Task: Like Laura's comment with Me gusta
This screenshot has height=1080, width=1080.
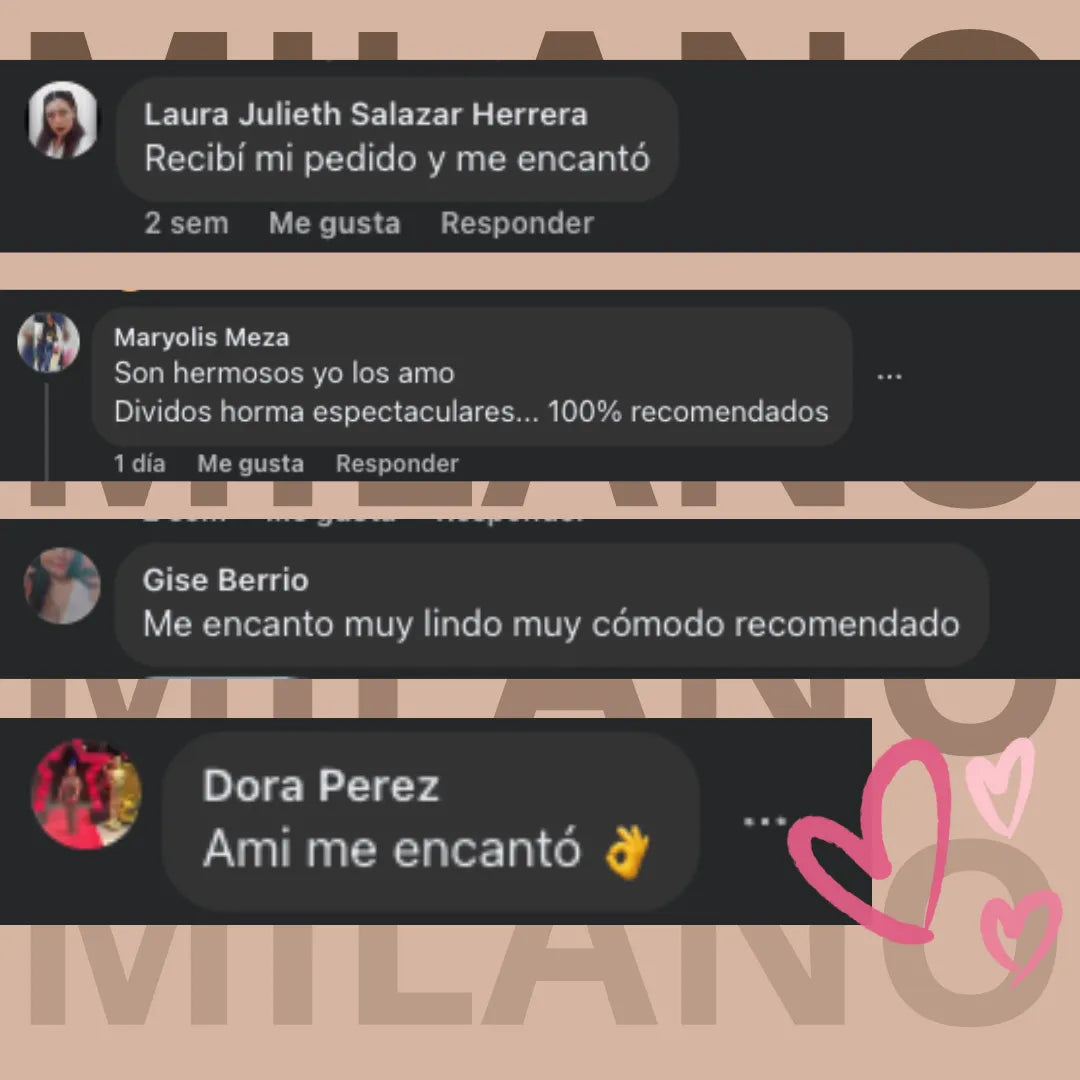Action: pyautogui.click(x=335, y=223)
